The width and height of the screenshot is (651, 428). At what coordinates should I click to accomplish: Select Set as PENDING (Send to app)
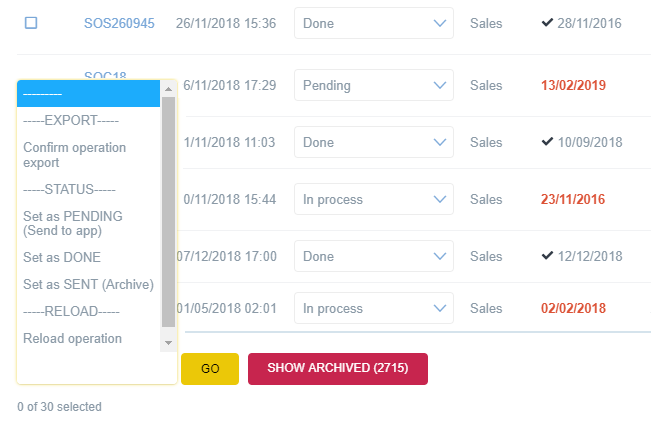click(x=73, y=223)
